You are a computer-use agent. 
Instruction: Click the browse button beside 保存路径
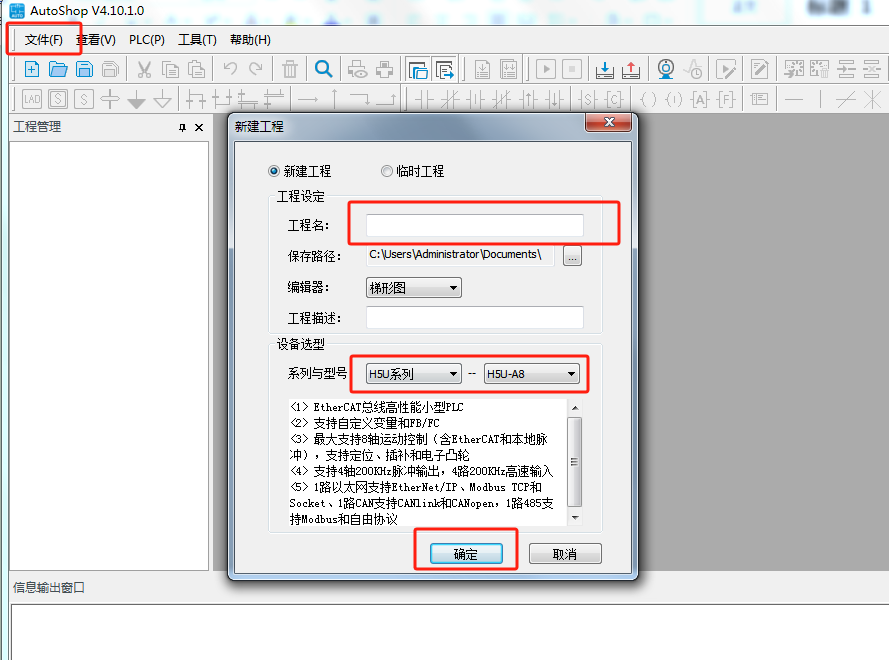click(572, 256)
